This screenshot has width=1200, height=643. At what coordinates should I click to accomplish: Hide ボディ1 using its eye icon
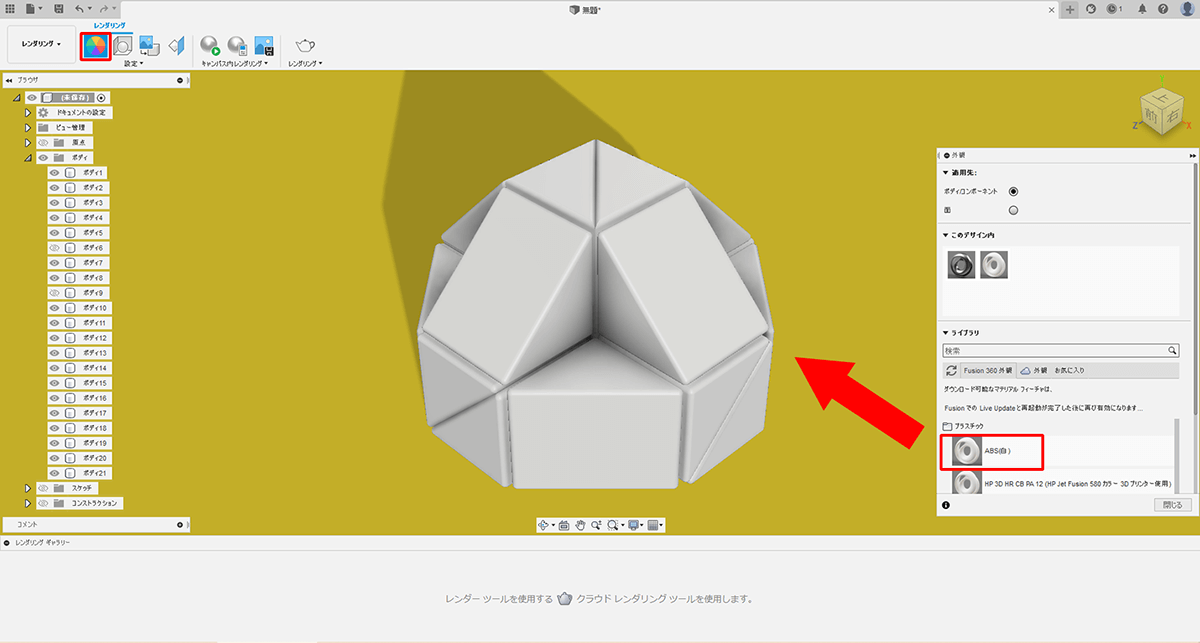click(x=55, y=173)
